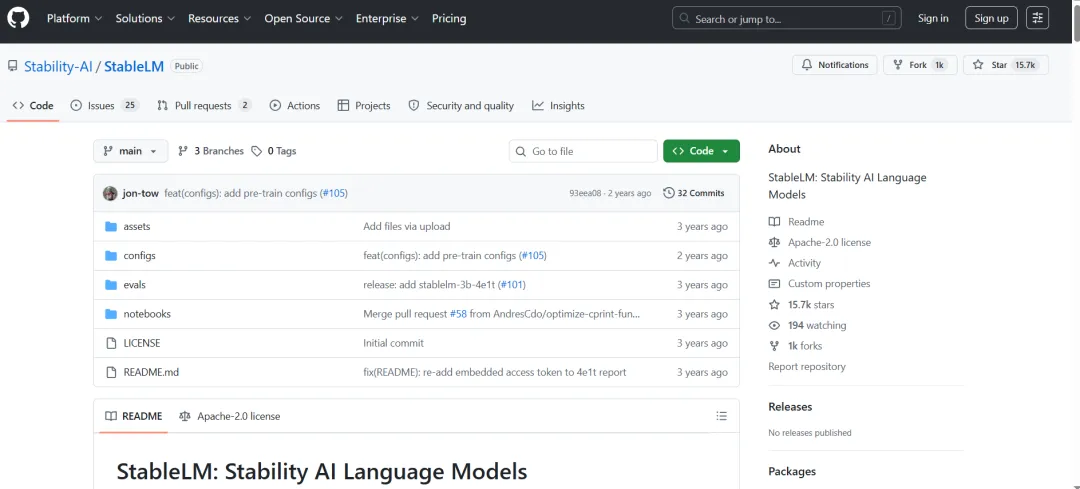Screen dimensions: 1080x489
Task: Expand the Resources menu
Action: click(x=220, y=19)
